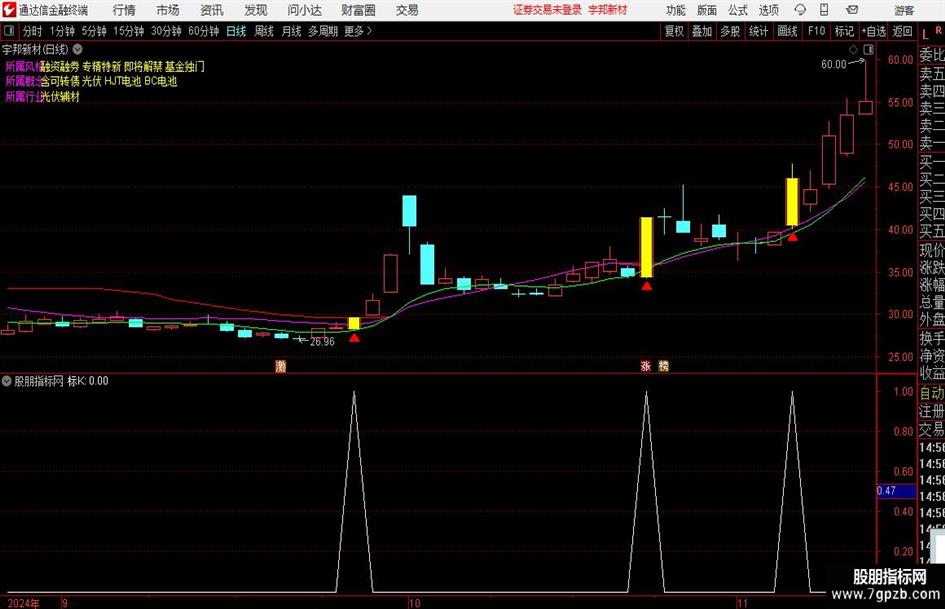945x609 pixels.
Task: Click the leftmost event marker on the chart's bottom edge
Action: [280, 366]
